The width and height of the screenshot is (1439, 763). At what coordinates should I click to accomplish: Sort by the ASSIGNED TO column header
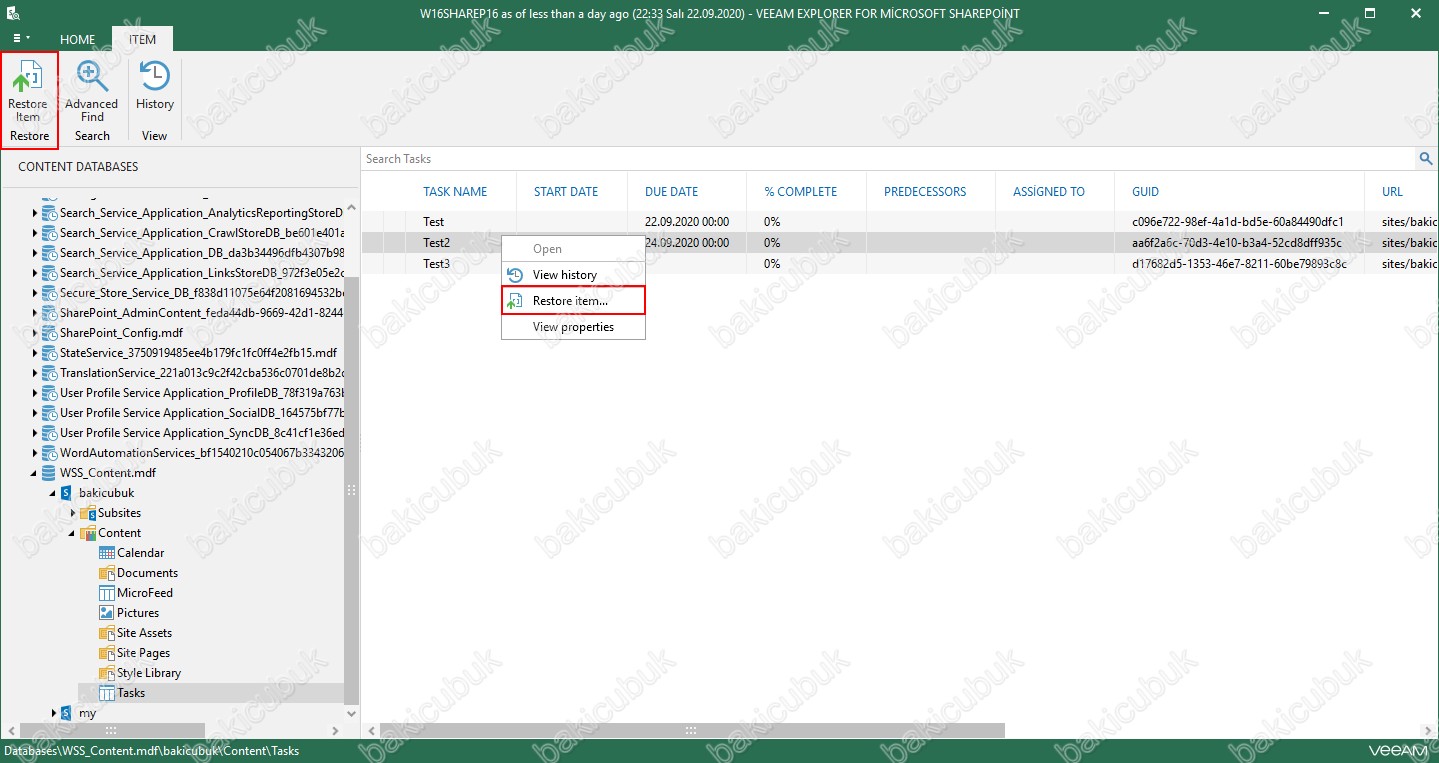1049,192
